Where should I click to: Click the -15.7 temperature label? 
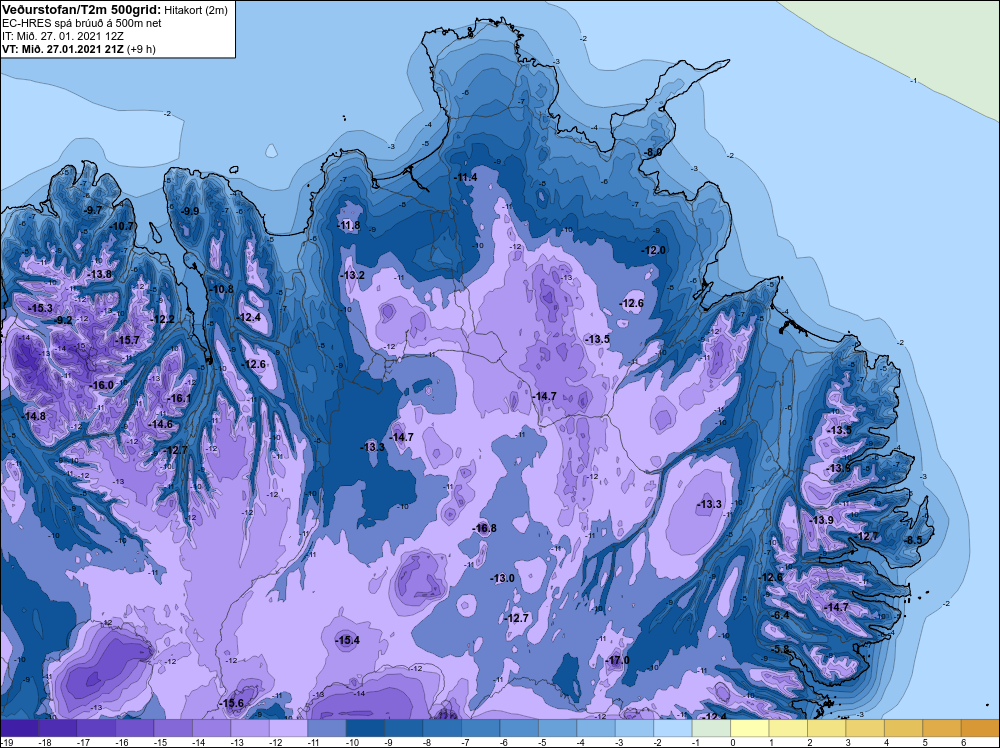point(127,340)
